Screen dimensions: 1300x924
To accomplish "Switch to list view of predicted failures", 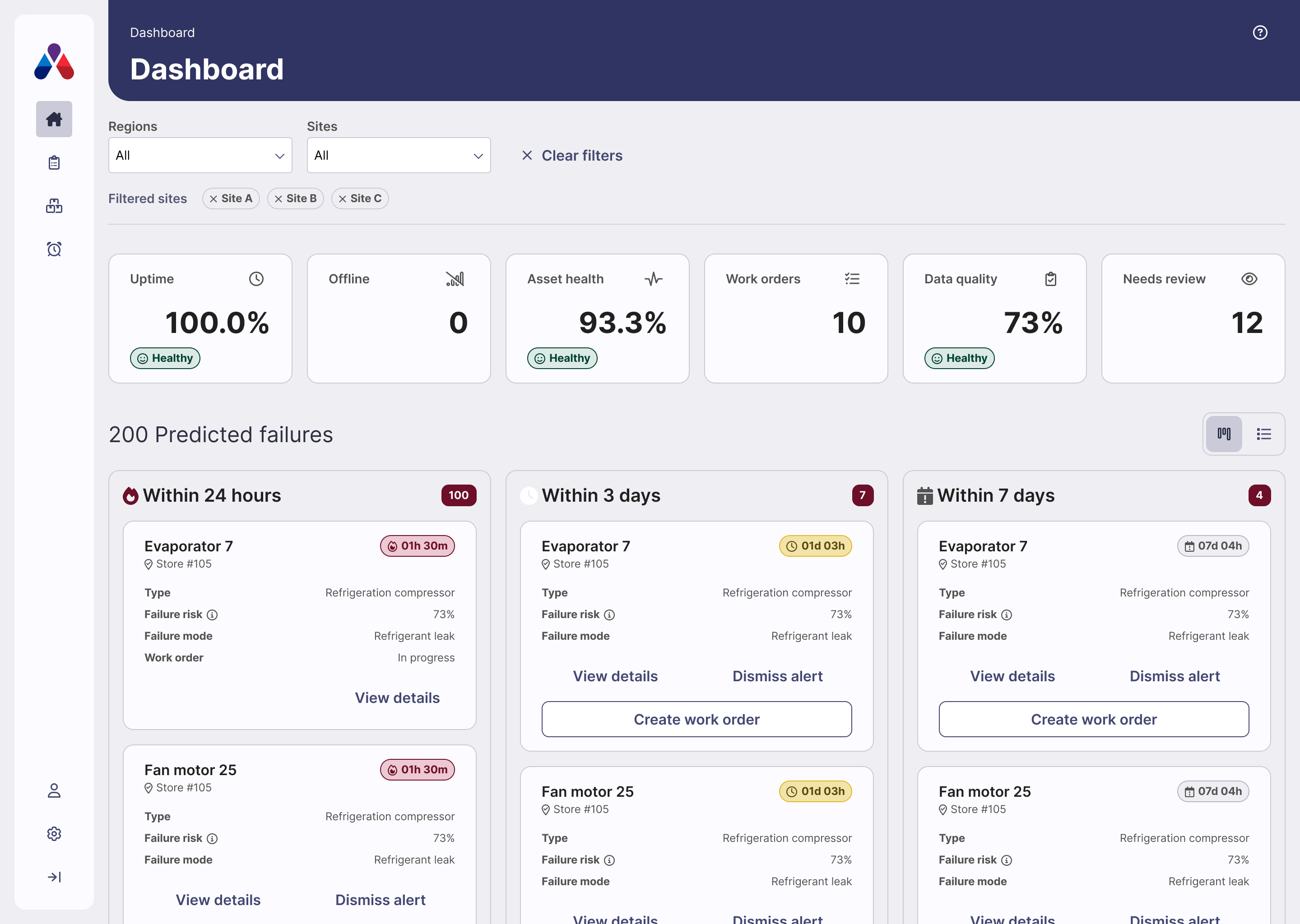I will 1263,434.
